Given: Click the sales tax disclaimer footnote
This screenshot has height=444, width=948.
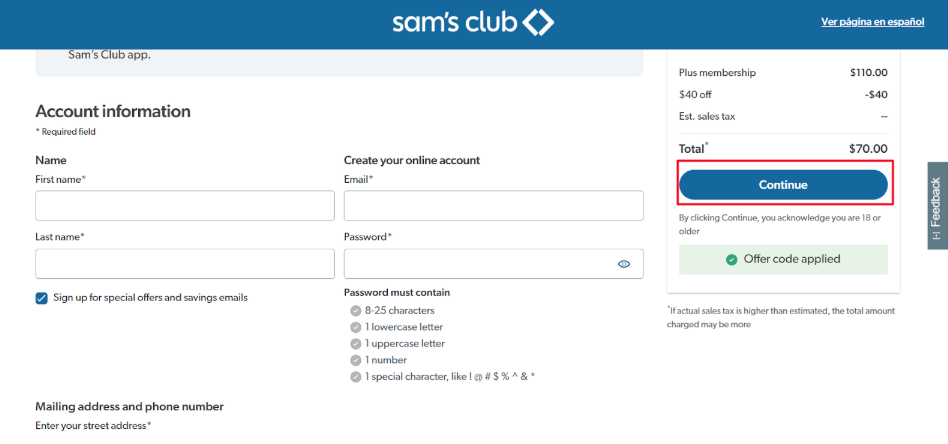Looking at the screenshot, I should tap(781, 318).
